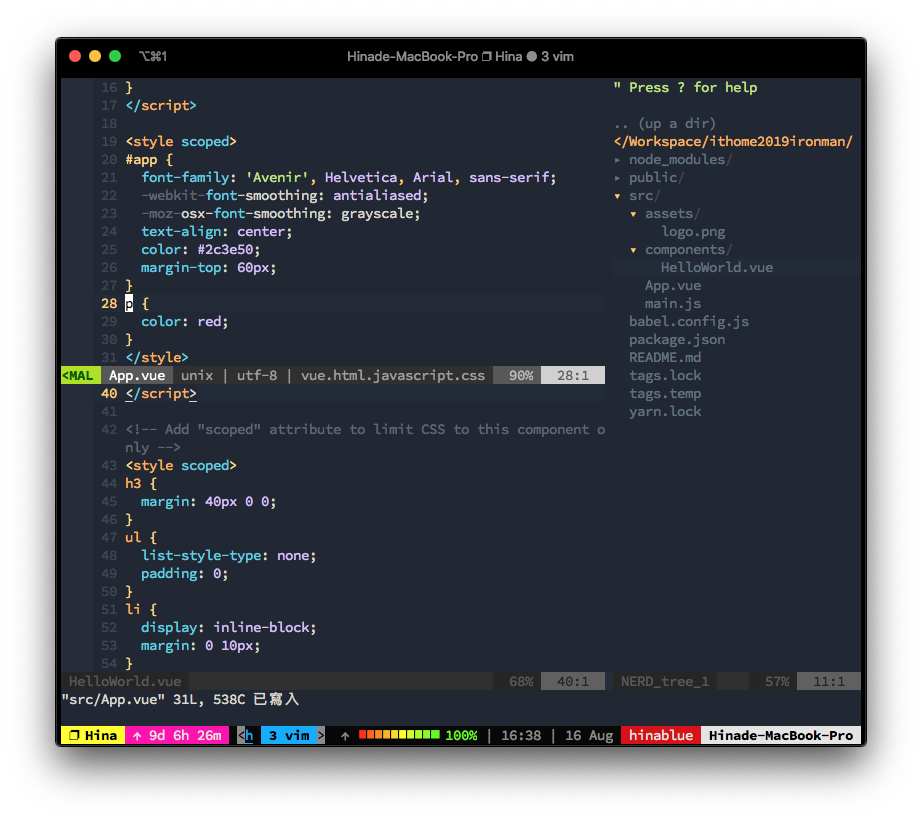922x820 pixels.
Task: Click the <style scoped> tag on line 19
Action: point(181,142)
